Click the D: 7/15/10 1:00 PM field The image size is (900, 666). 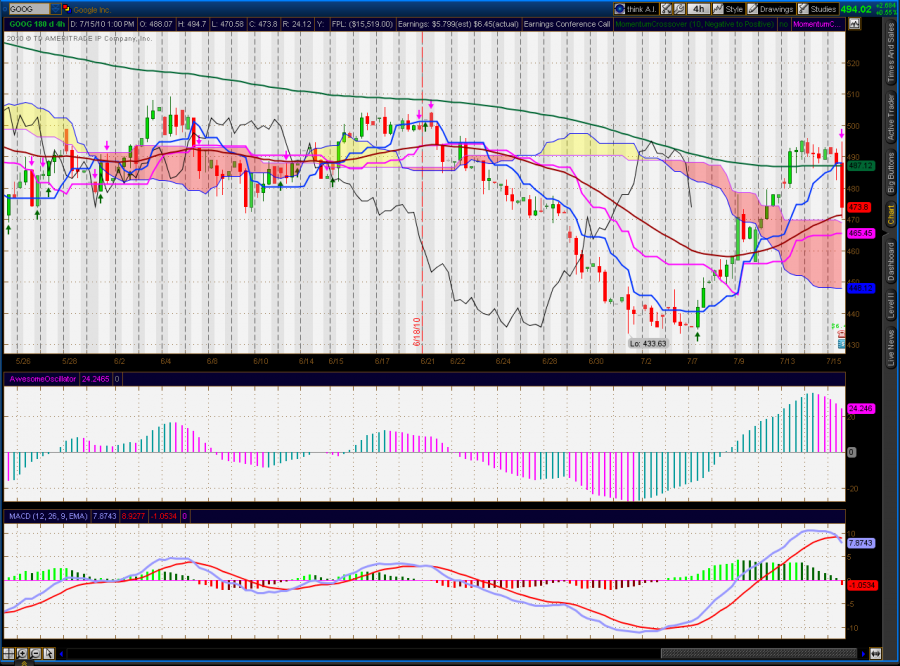(102, 24)
